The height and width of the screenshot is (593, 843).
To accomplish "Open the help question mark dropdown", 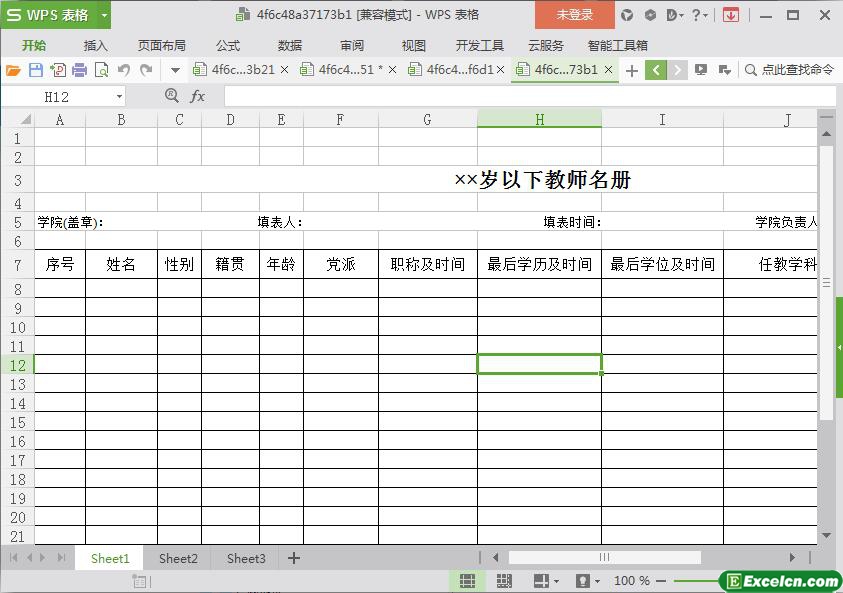I will click(x=699, y=15).
